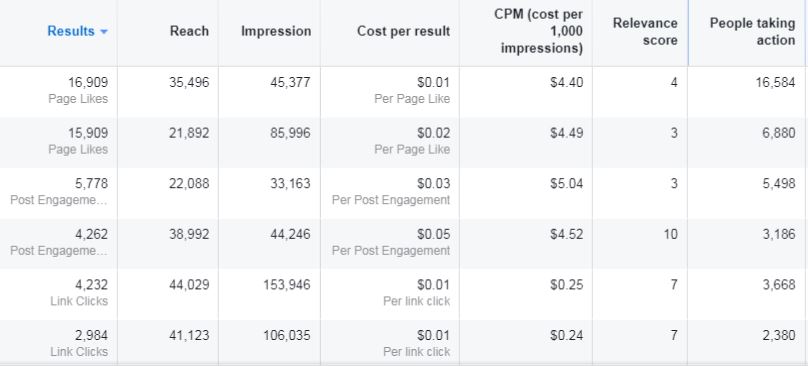
Task: Click the $5.04 CPM value
Action: coord(566,184)
